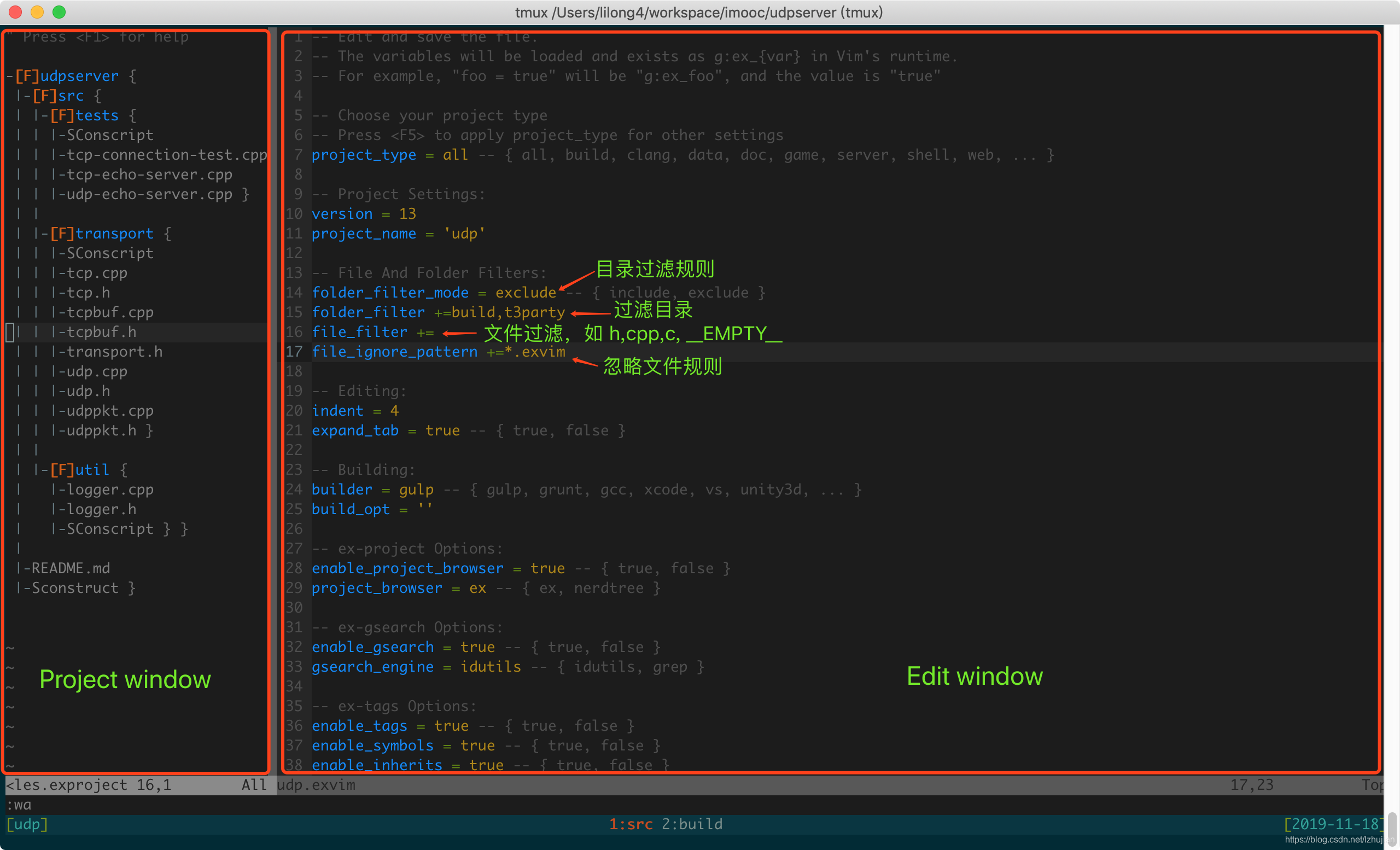Viewport: 1400px width, 850px height.
Task: Click the [F] marker beside util
Action: [61, 470]
